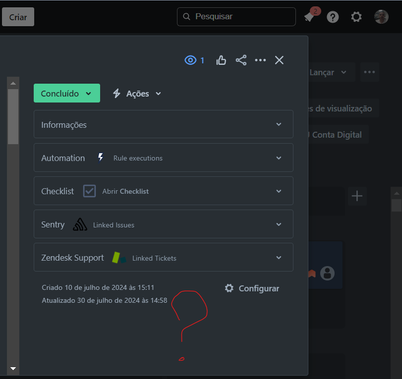Expand the Informações section
This screenshot has width=402, height=379.
point(163,124)
